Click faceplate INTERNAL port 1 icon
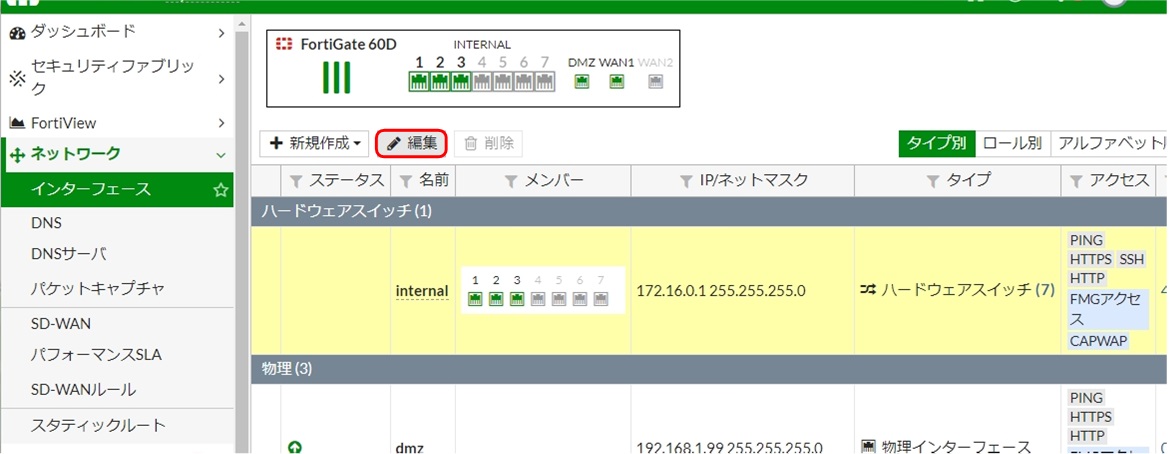Viewport: 1169px width, 454px height. click(419, 81)
